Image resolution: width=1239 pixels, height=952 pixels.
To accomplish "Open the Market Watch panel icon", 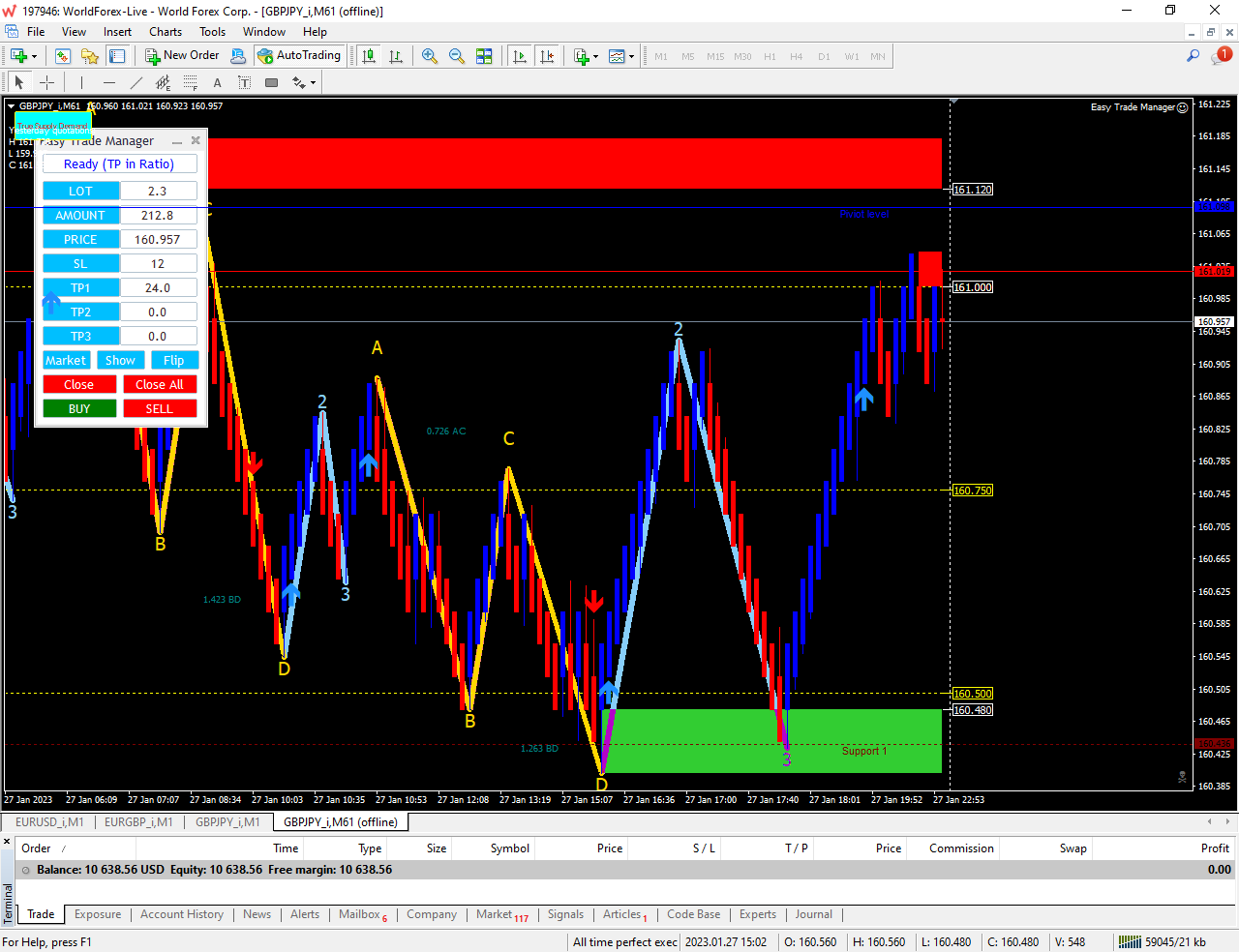I will pos(63,56).
